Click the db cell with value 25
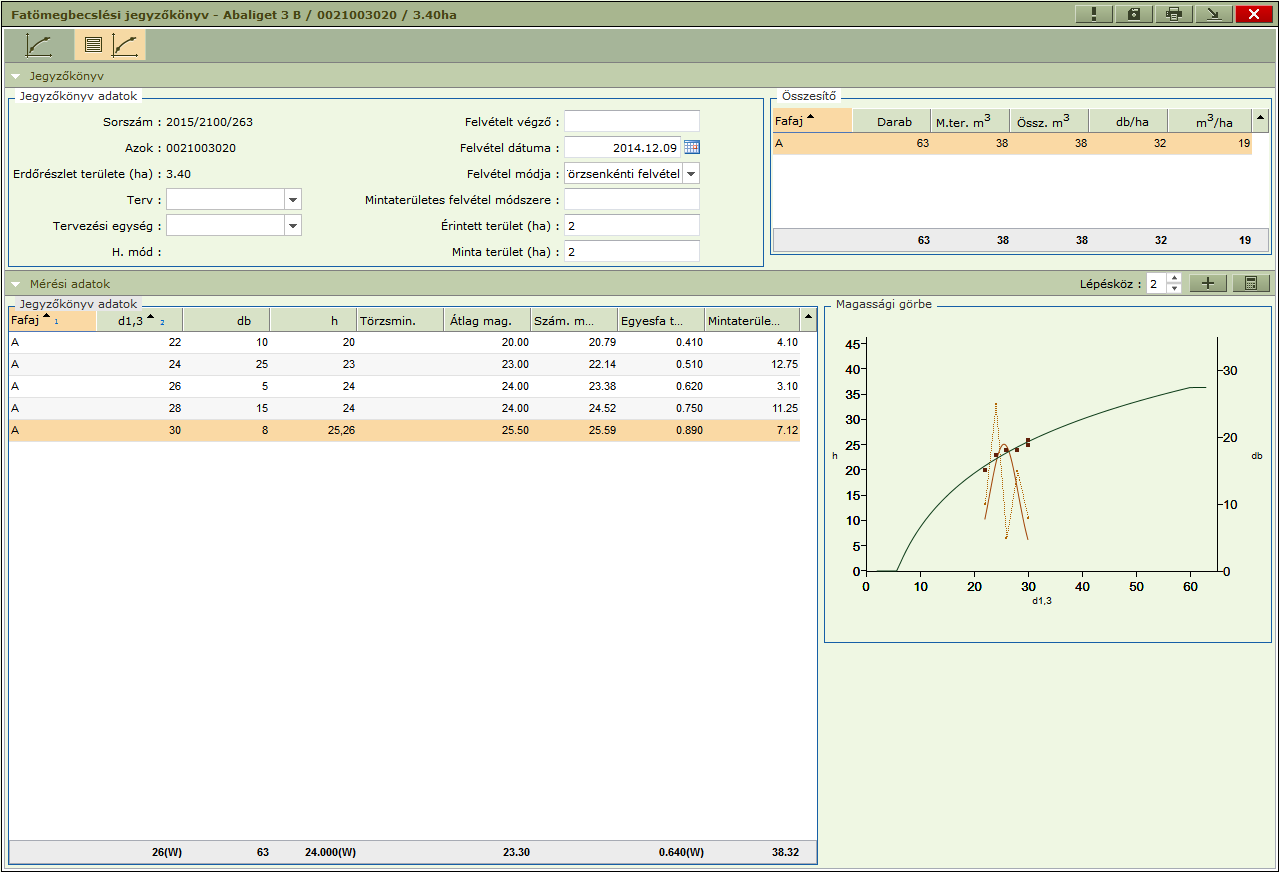The width and height of the screenshot is (1279, 872). pos(227,364)
